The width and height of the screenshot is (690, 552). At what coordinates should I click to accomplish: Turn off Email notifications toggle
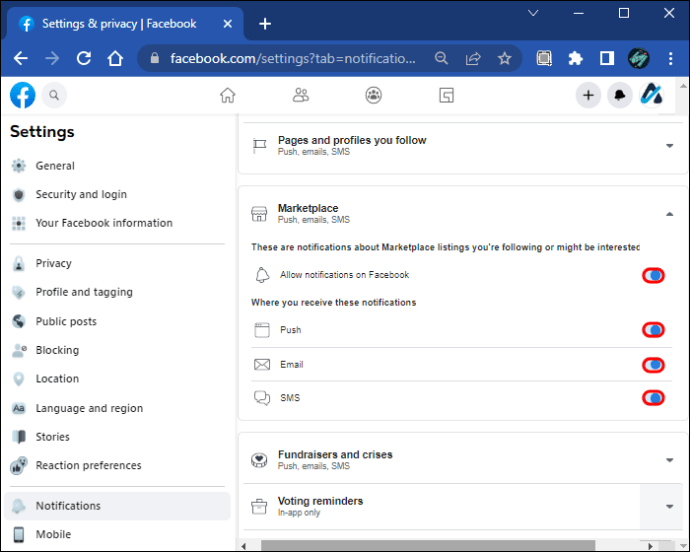[x=653, y=365]
